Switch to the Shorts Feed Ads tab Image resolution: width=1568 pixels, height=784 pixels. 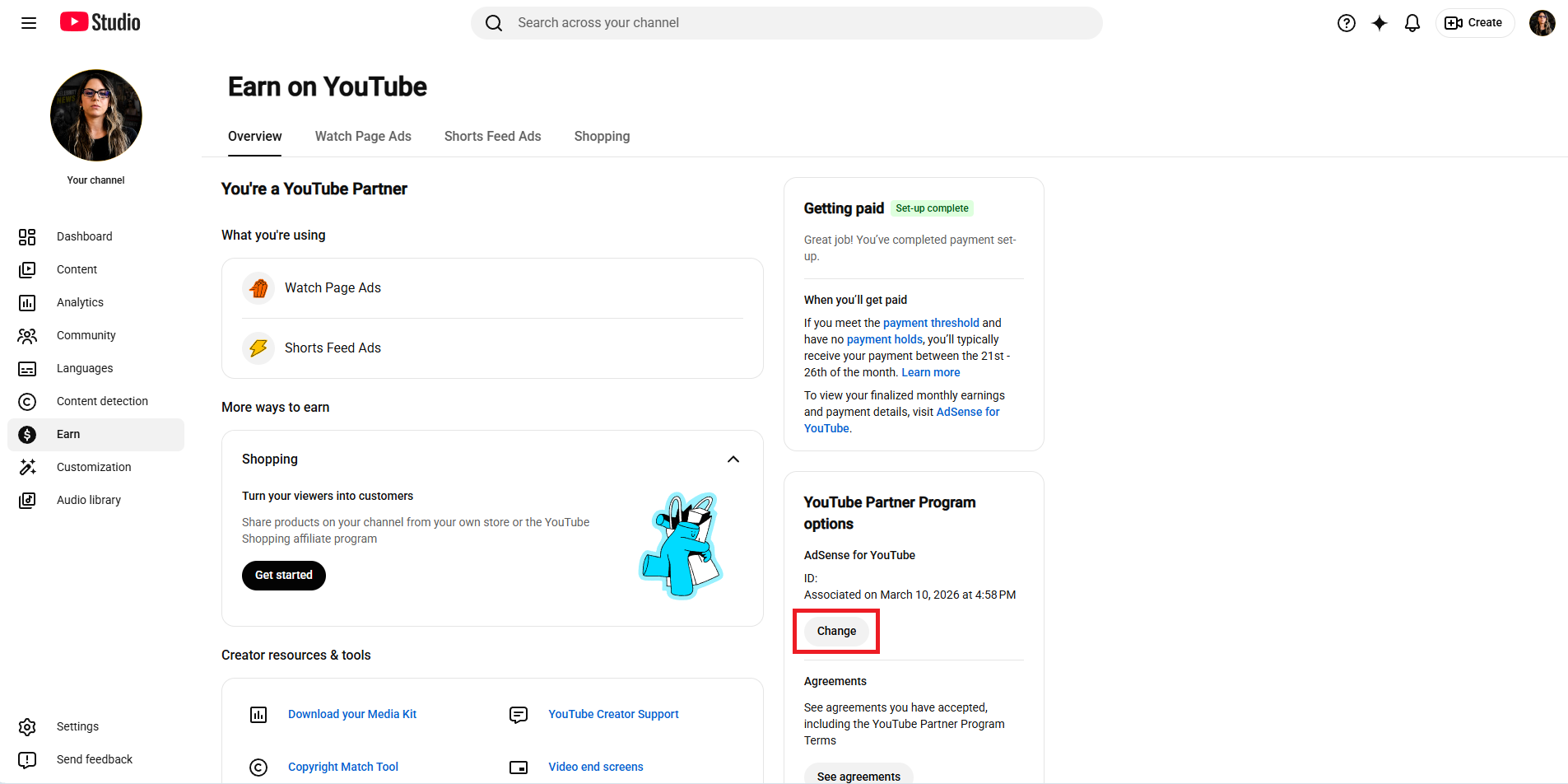(493, 137)
